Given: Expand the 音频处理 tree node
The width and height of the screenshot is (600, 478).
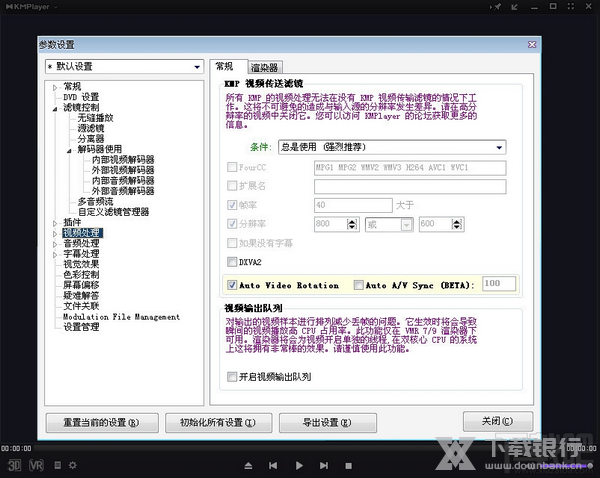Looking at the screenshot, I should click(55, 243).
